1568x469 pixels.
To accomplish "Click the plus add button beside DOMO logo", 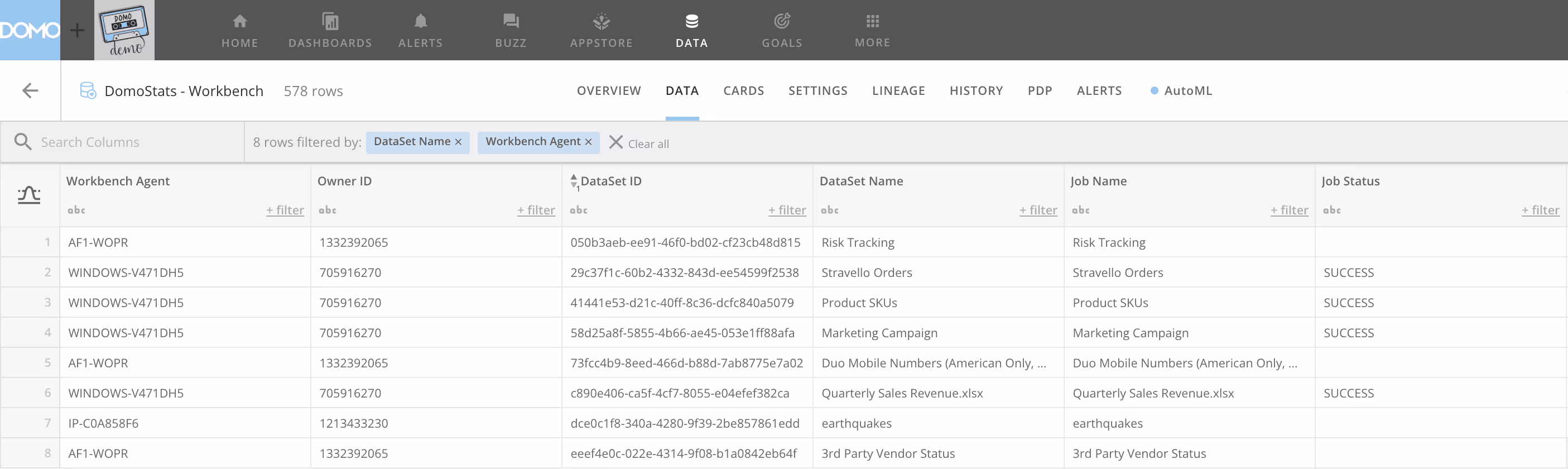I will [x=78, y=30].
